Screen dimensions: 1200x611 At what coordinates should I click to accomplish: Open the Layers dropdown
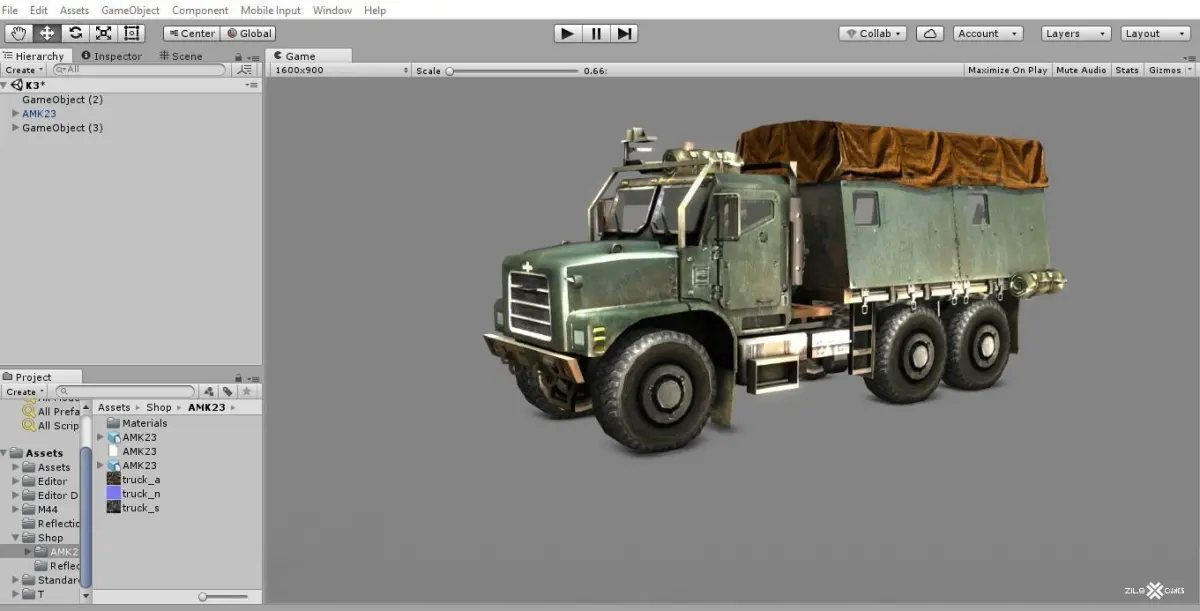point(1076,33)
